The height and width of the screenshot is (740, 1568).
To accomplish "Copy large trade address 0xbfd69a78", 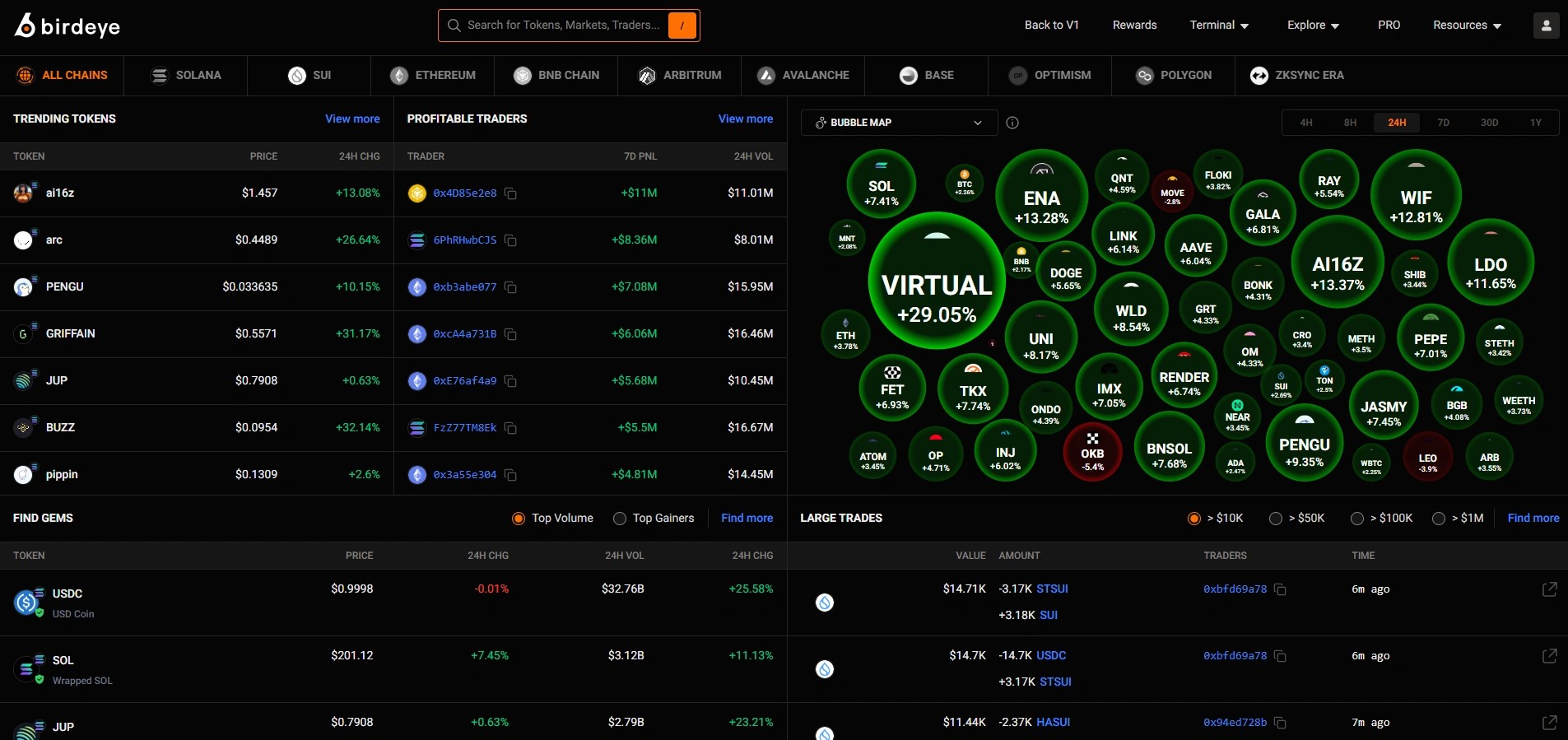I will click(x=1280, y=589).
